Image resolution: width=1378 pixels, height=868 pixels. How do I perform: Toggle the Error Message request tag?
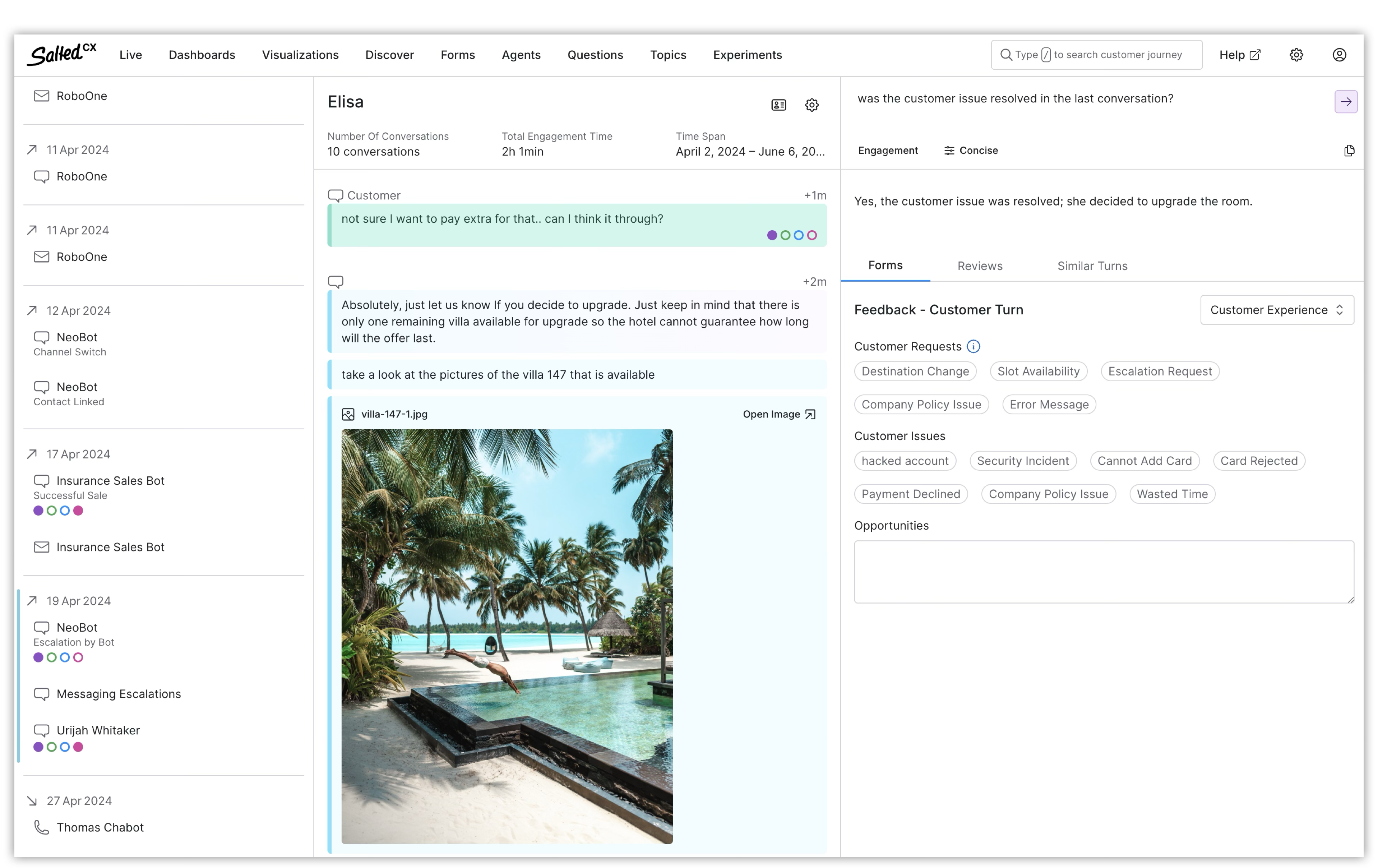[x=1049, y=405]
